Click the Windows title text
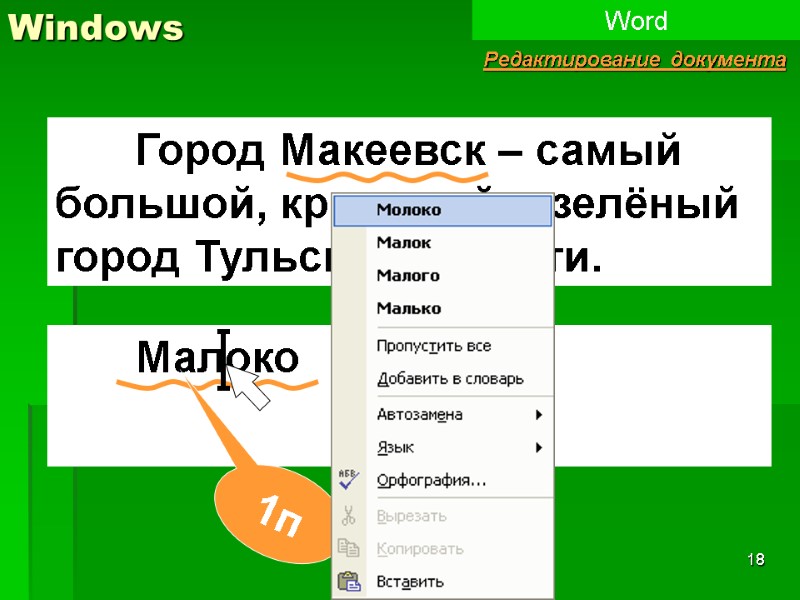800x600 pixels. coord(95,27)
